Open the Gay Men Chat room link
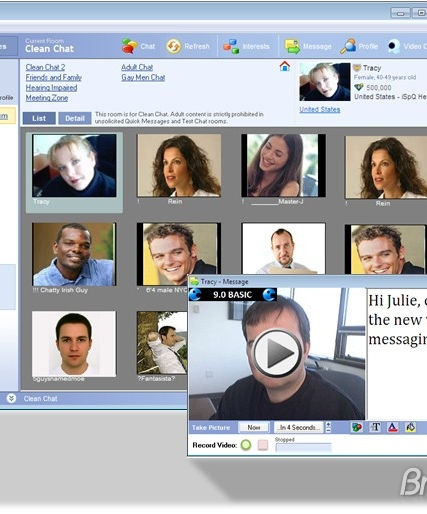This screenshot has height=514, width=427. (x=143, y=78)
